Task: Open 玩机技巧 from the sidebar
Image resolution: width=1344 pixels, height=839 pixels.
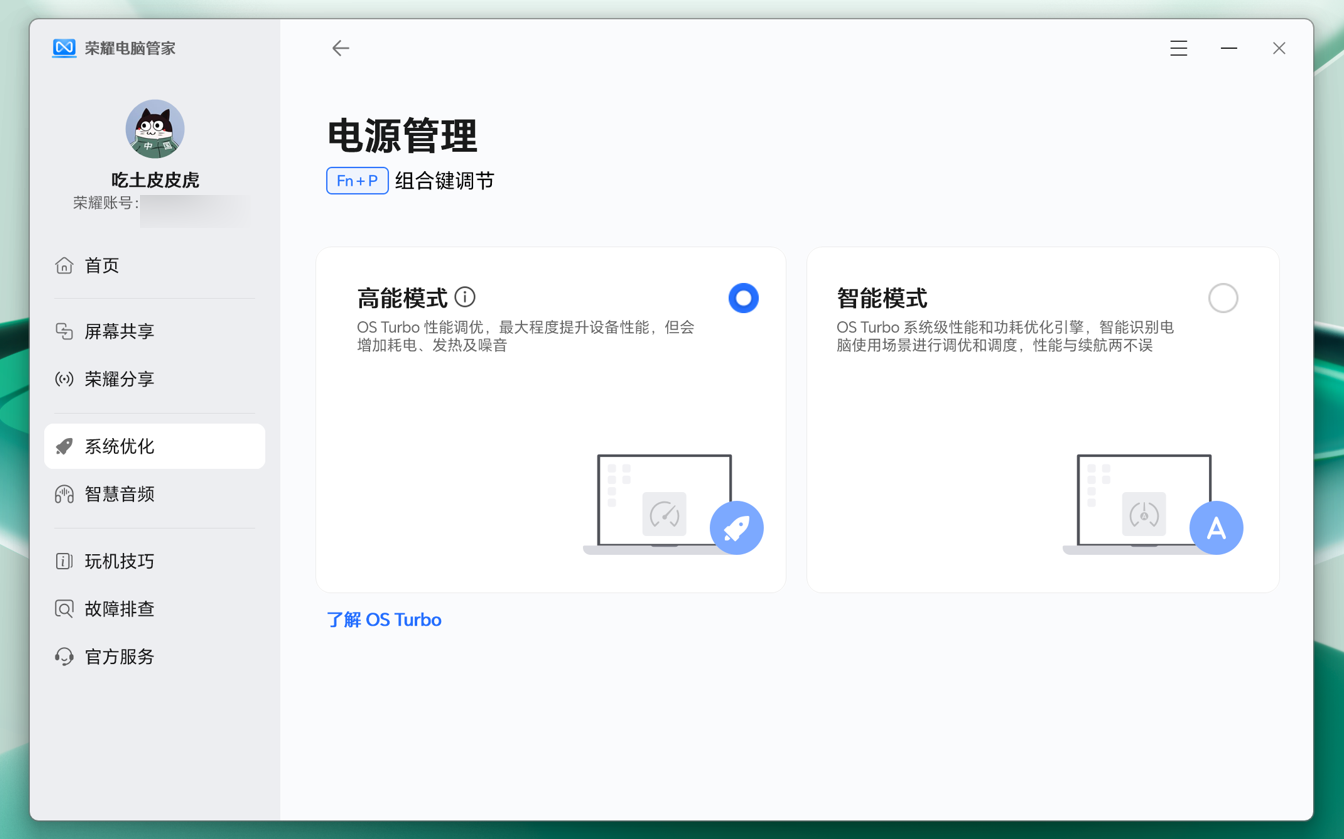Action: [x=155, y=561]
